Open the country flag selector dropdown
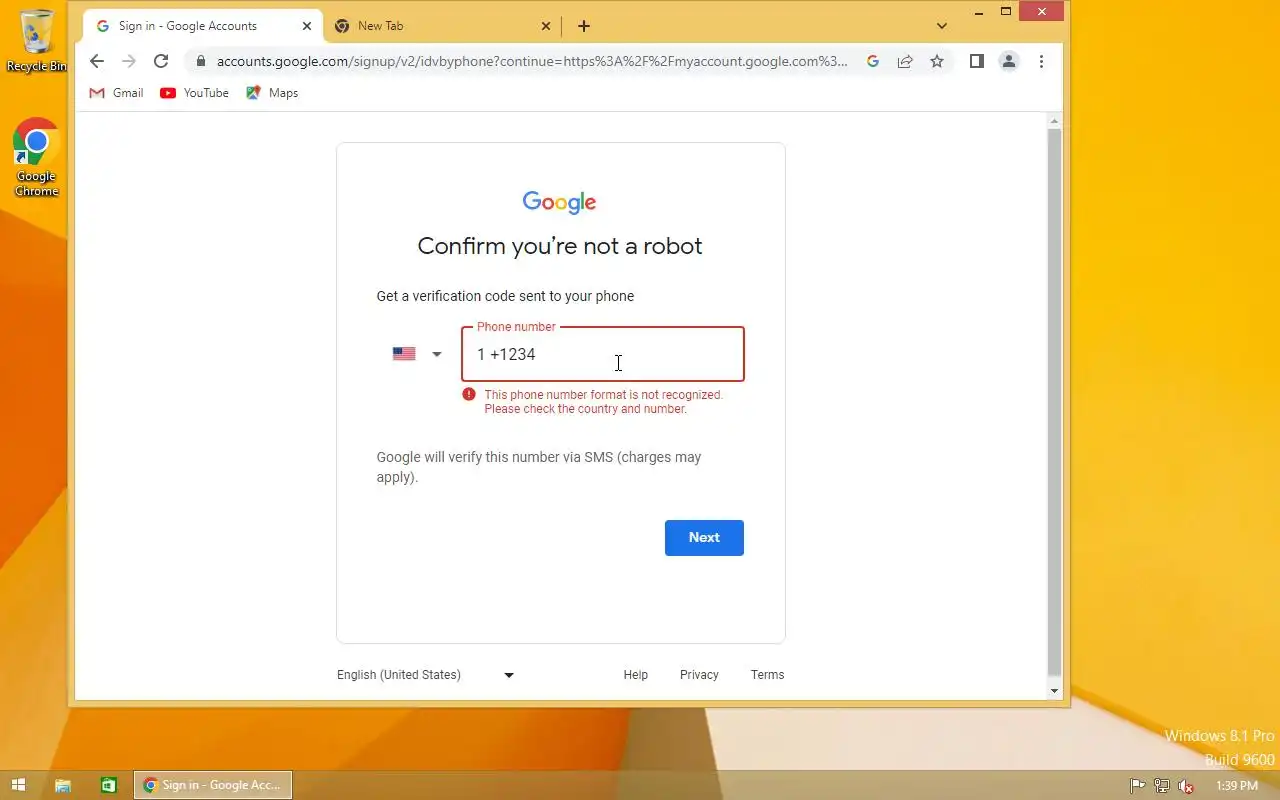This screenshot has height=800, width=1280. click(417, 354)
